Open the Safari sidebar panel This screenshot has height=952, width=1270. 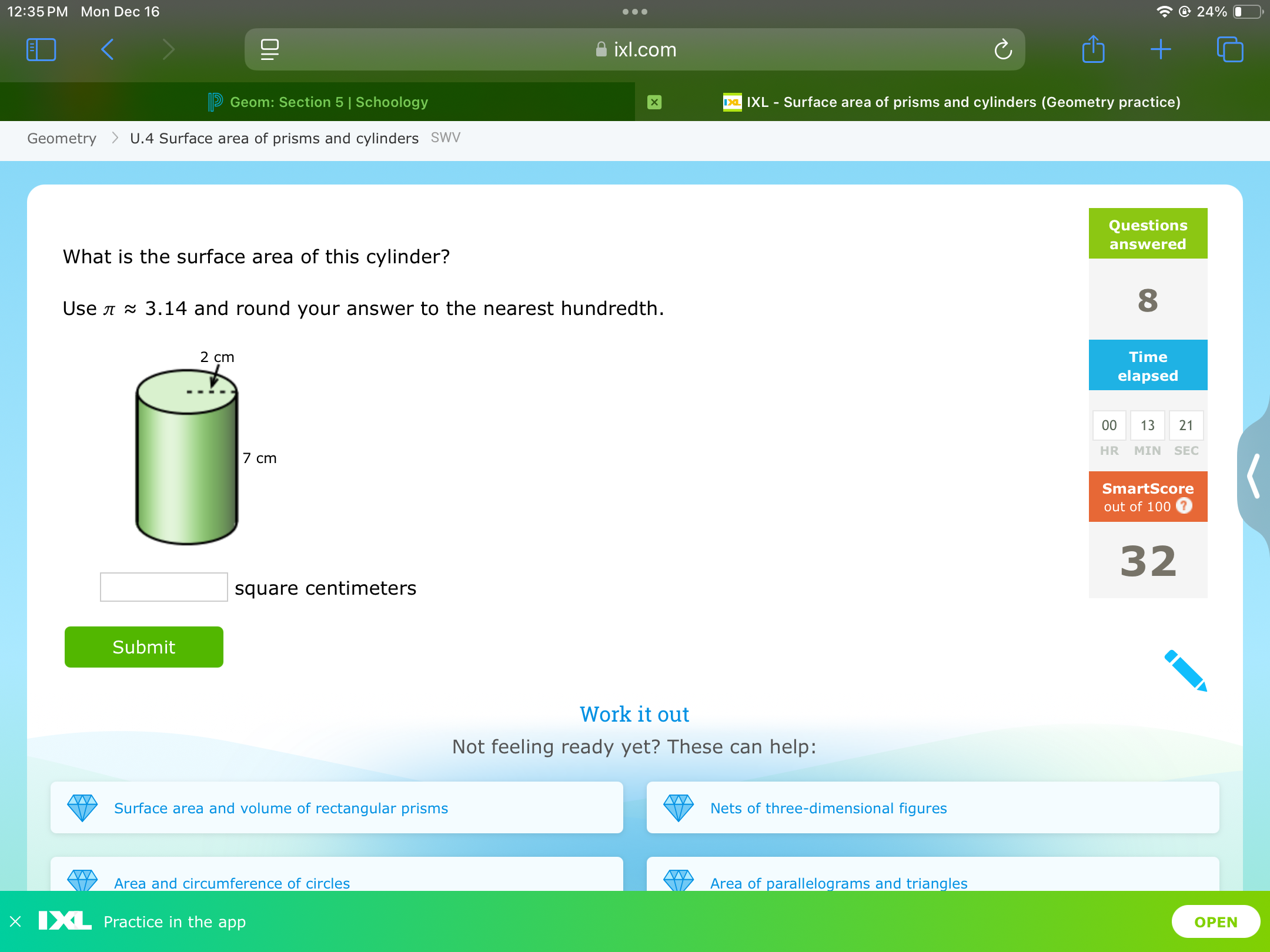point(41,50)
